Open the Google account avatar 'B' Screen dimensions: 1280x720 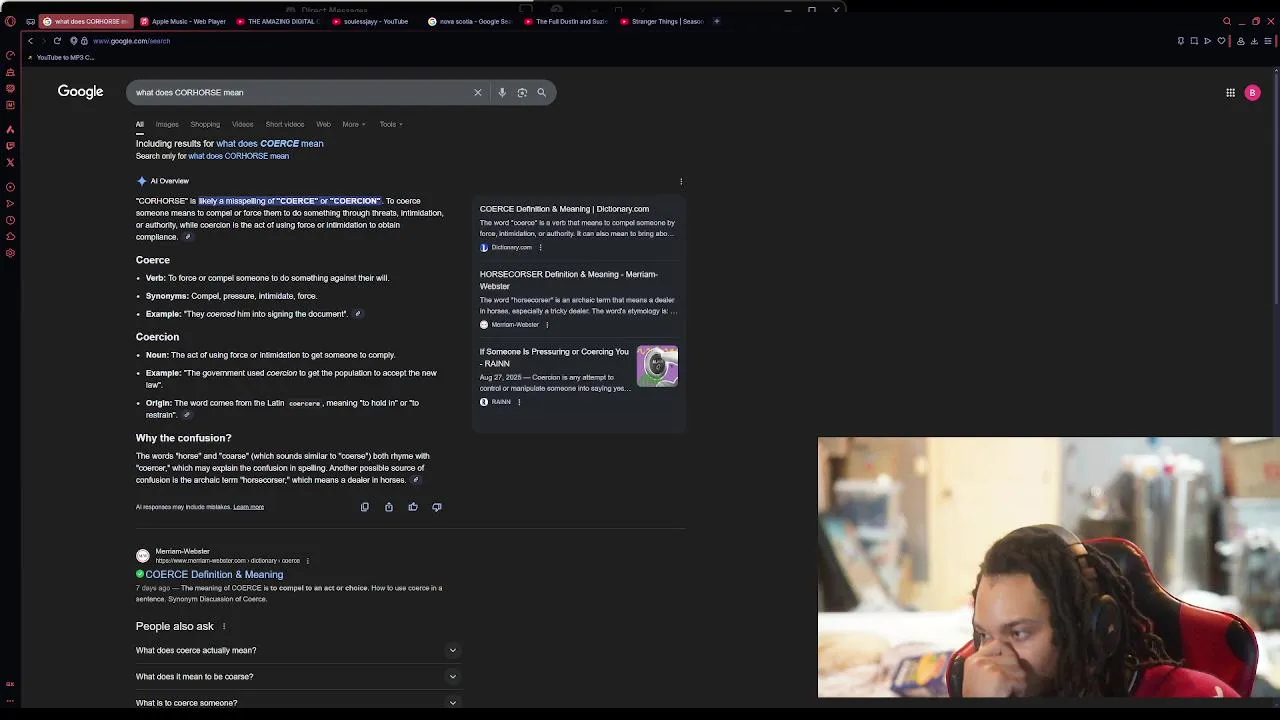[x=1252, y=92]
